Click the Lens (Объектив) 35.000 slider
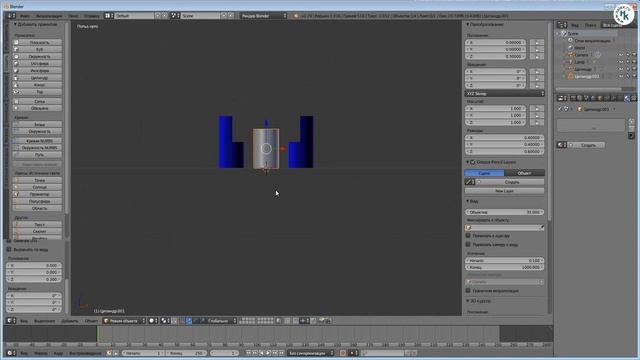Screen dimensions: 640x360 click(x=504, y=212)
